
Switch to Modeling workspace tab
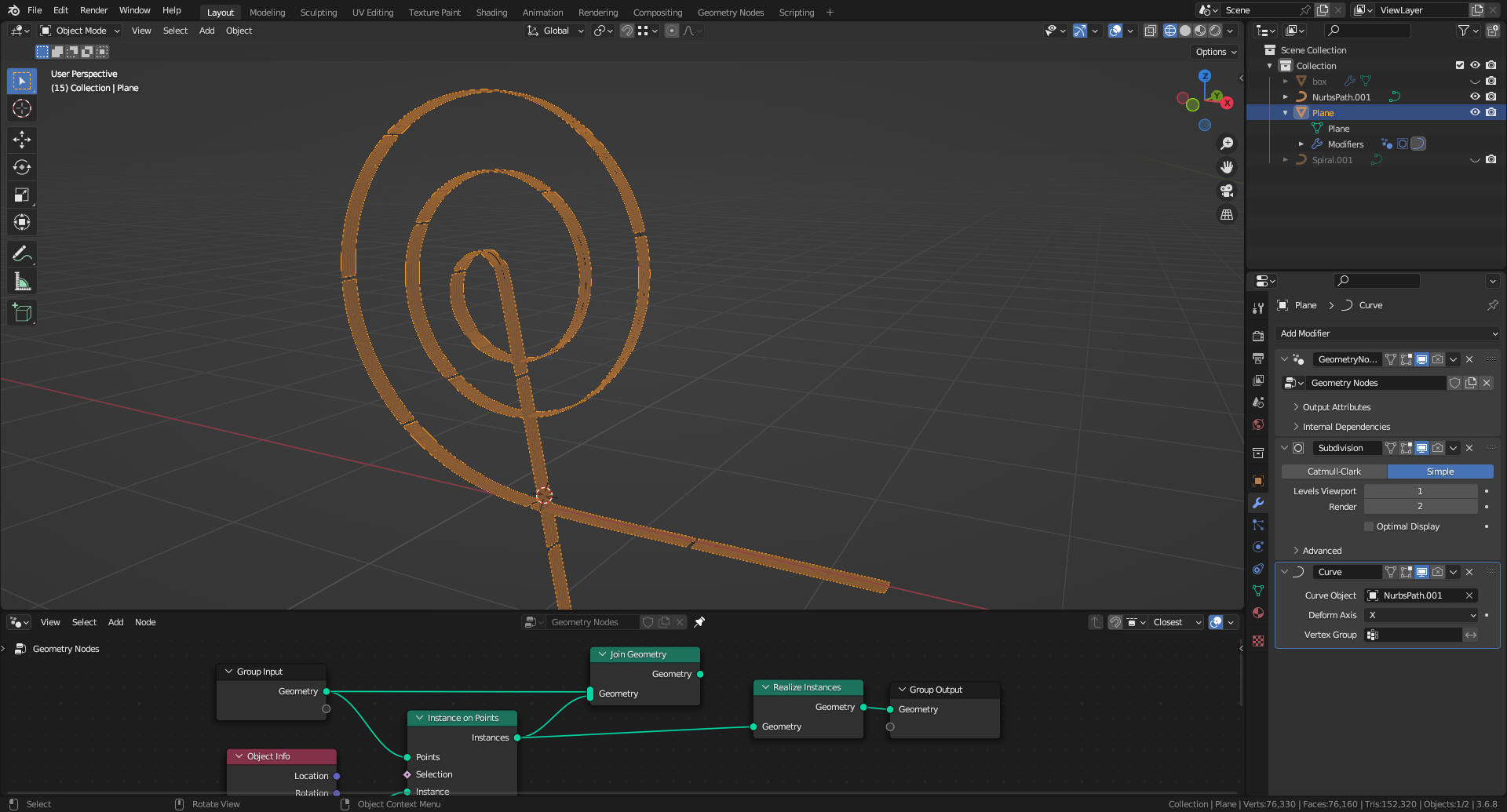click(268, 12)
